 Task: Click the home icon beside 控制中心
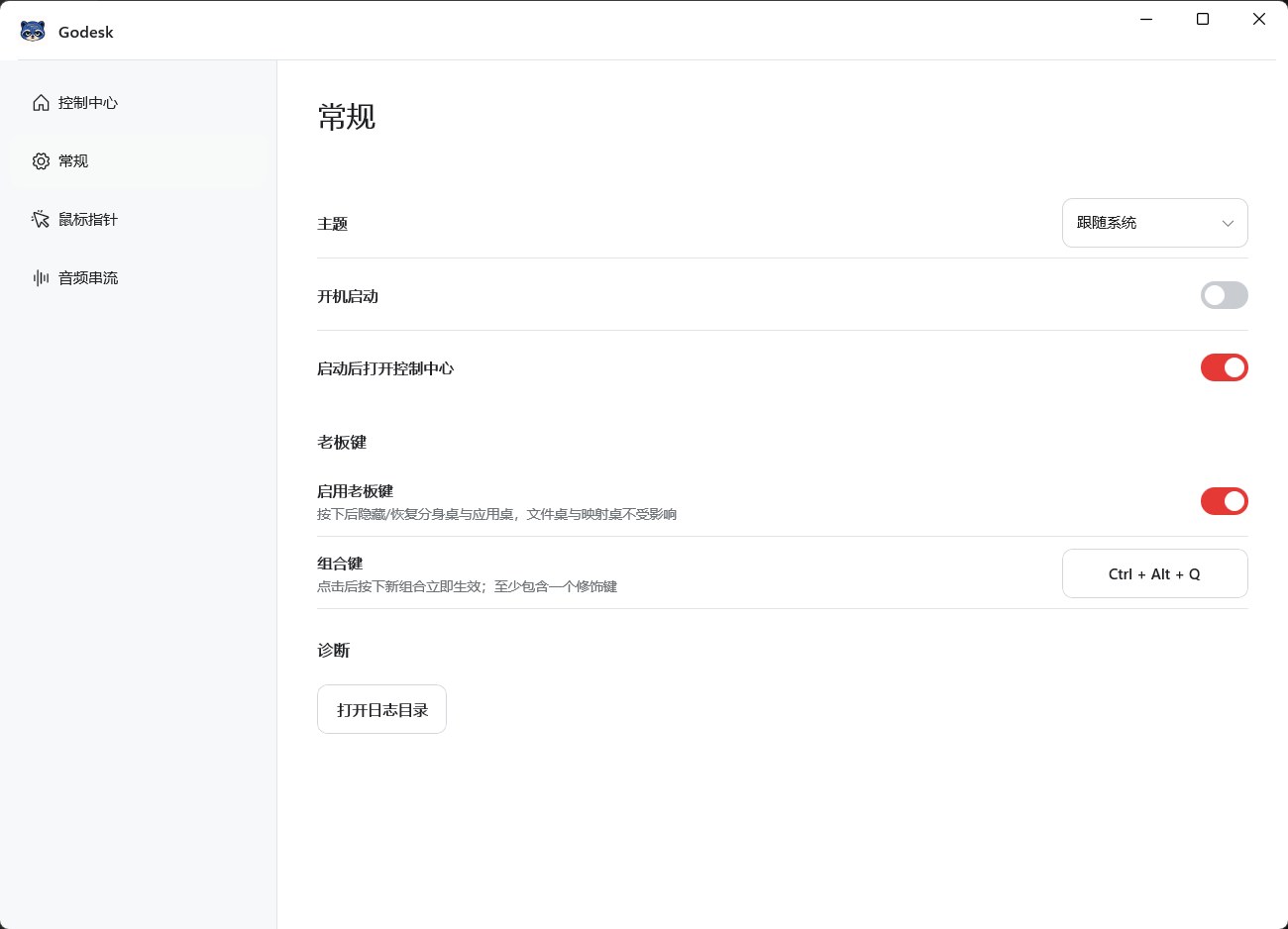[41, 103]
